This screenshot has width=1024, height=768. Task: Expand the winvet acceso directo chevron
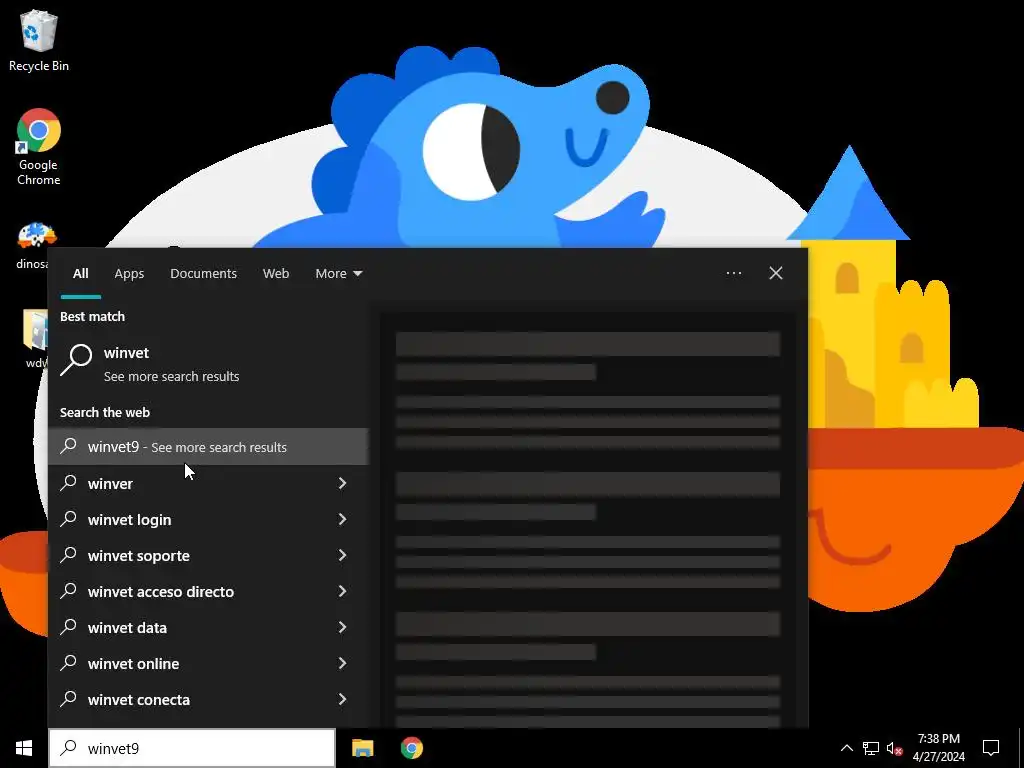342,590
